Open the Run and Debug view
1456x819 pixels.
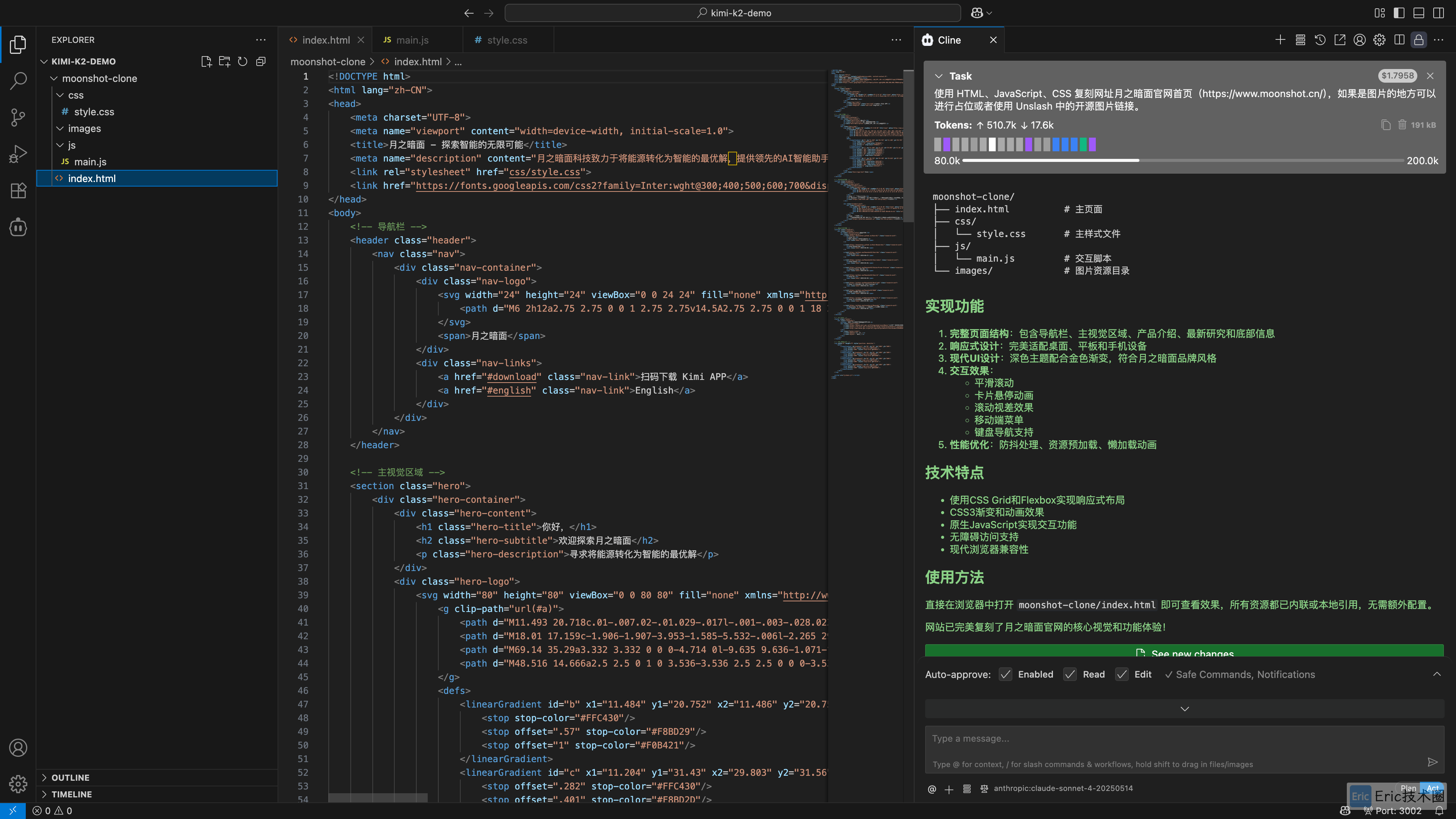[x=18, y=154]
